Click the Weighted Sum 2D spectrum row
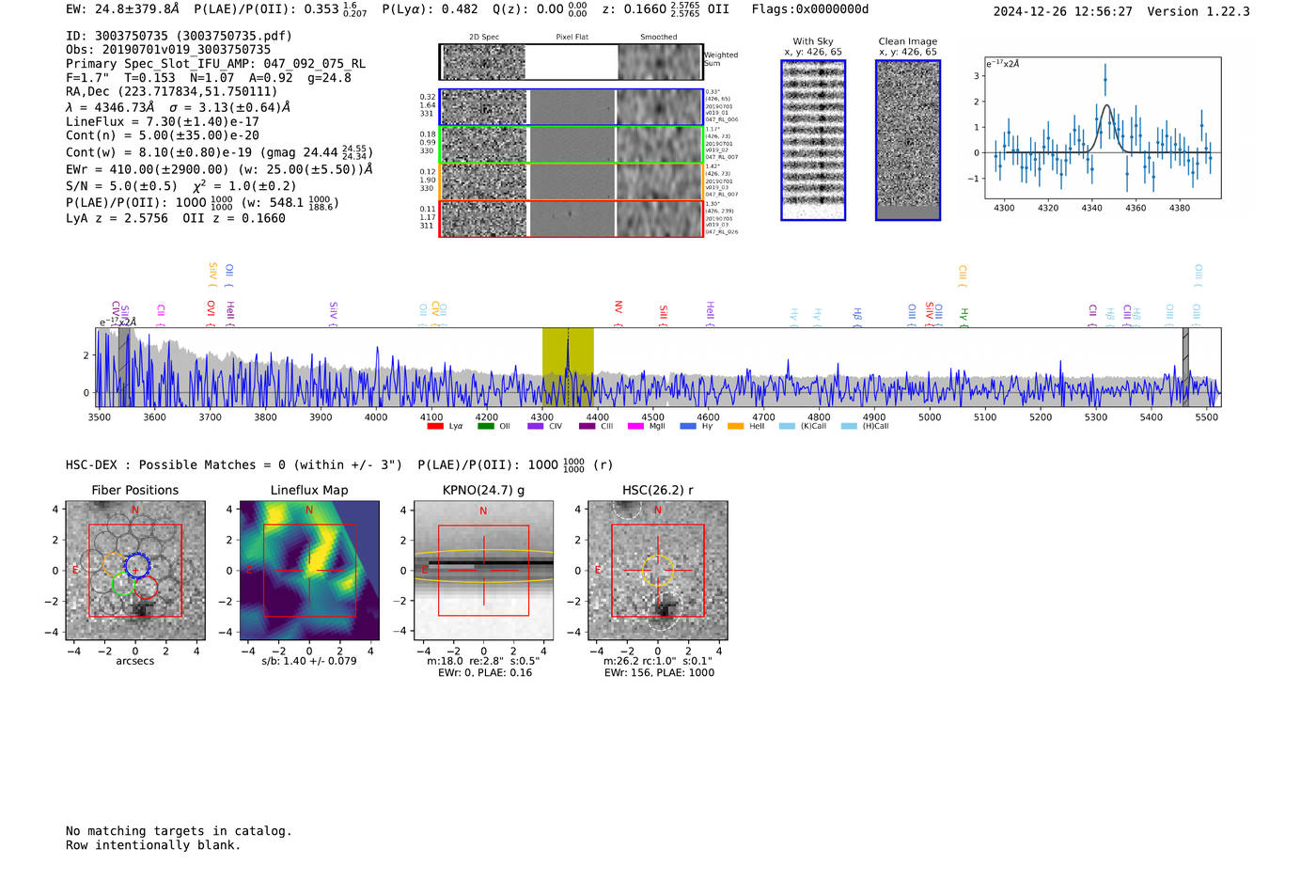 [x=571, y=62]
